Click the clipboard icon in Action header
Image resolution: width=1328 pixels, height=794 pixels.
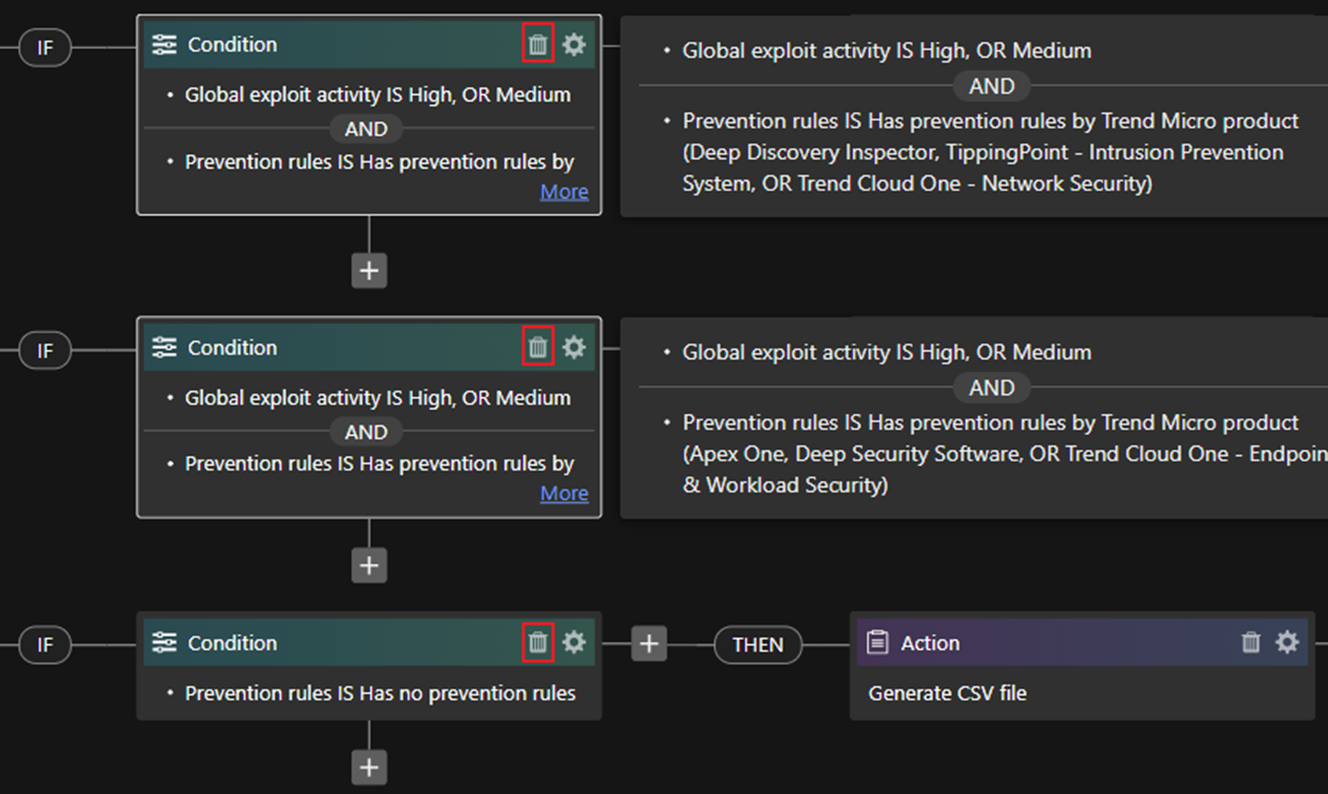(877, 643)
